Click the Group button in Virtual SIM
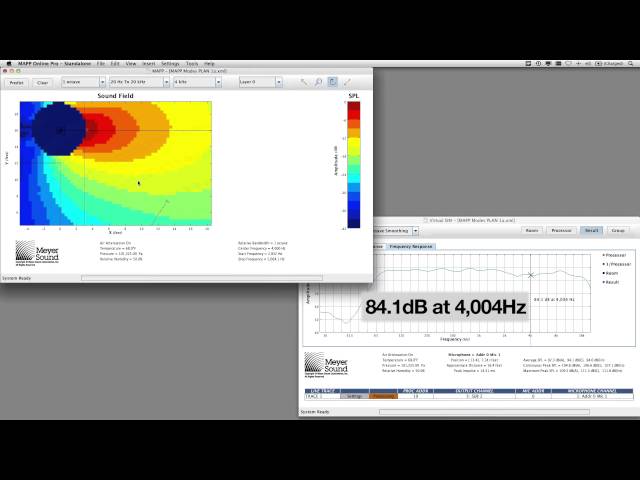Screen dimensions: 640x480 click(618, 231)
